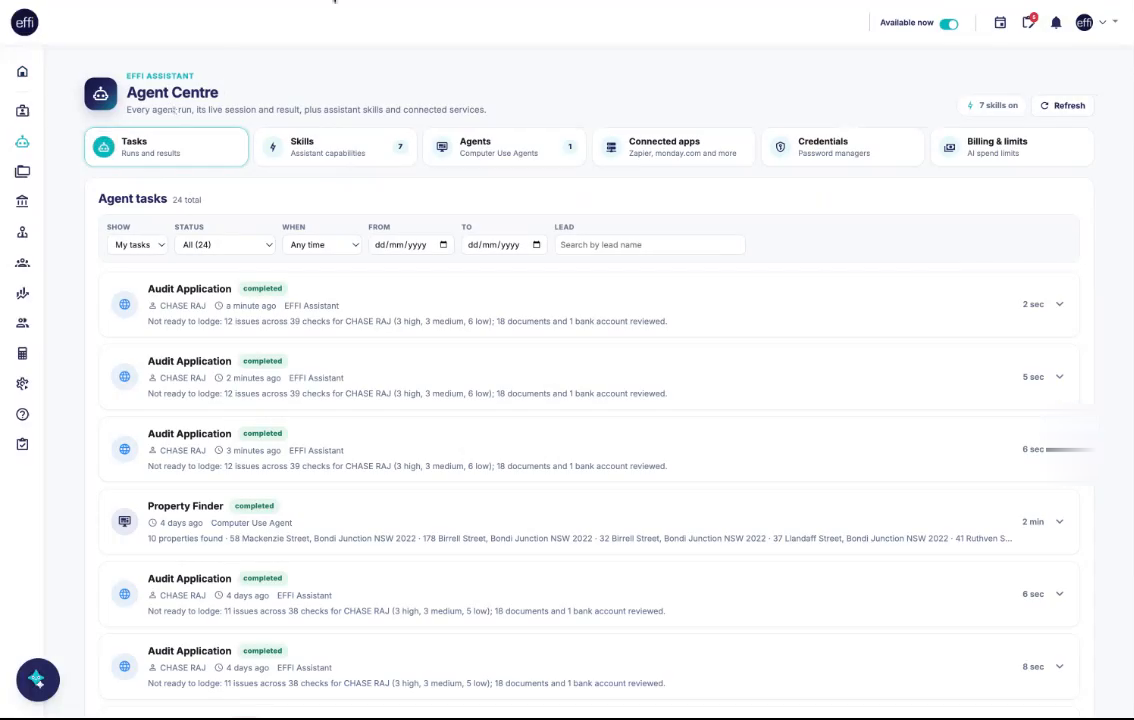The height and width of the screenshot is (720, 1134).
Task: Open the FROM date calendar picker icon
Action: click(x=443, y=244)
